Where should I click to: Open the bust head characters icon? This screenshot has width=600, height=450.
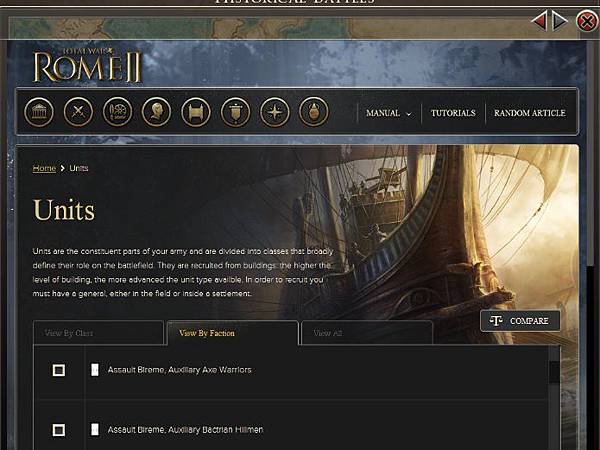tap(157, 112)
